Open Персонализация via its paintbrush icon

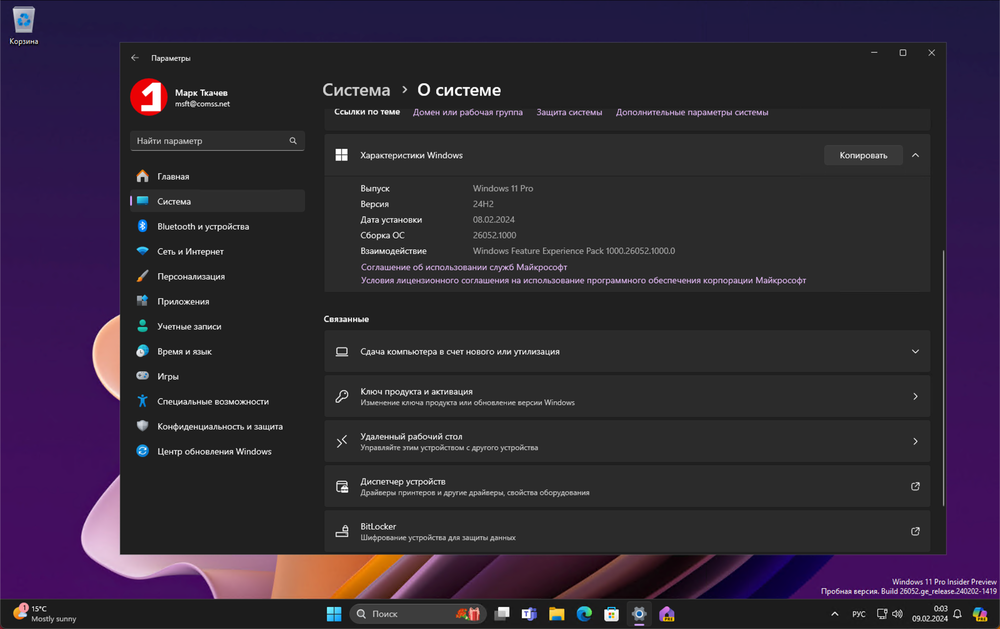(x=142, y=276)
